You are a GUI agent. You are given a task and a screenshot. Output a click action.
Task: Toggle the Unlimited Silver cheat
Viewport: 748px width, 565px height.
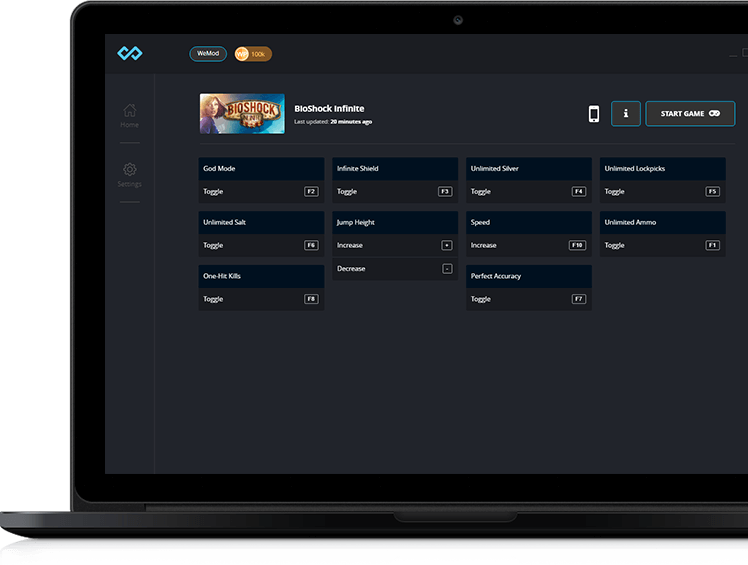point(481,192)
